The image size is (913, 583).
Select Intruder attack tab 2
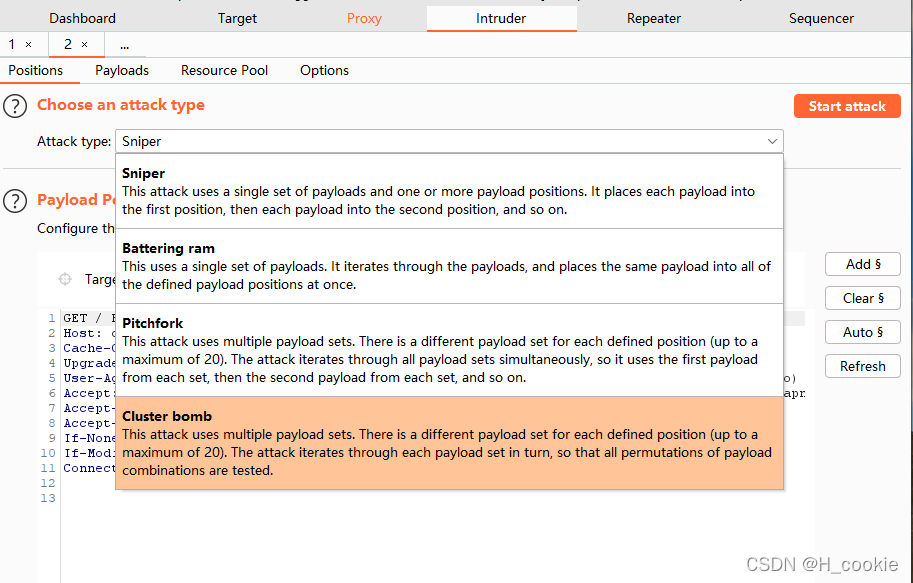coord(68,44)
